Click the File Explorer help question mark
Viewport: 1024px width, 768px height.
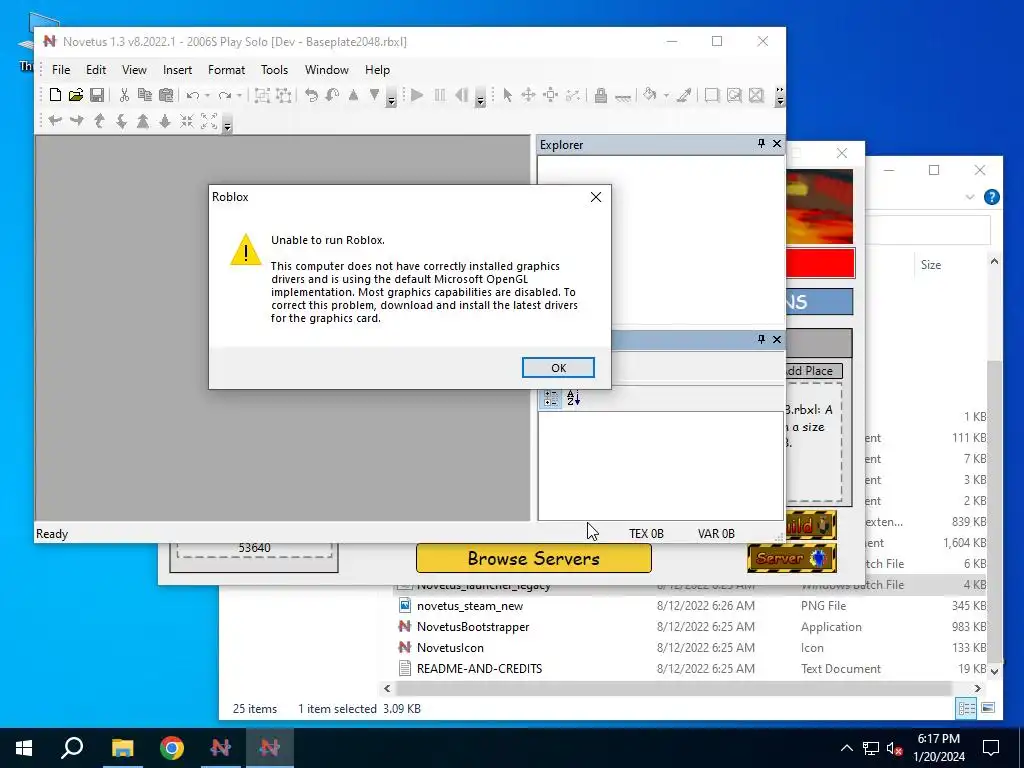point(991,197)
